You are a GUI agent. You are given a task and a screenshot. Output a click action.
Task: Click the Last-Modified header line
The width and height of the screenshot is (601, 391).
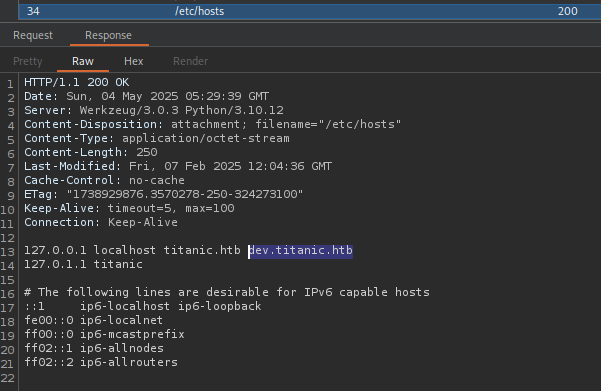point(178,166)
